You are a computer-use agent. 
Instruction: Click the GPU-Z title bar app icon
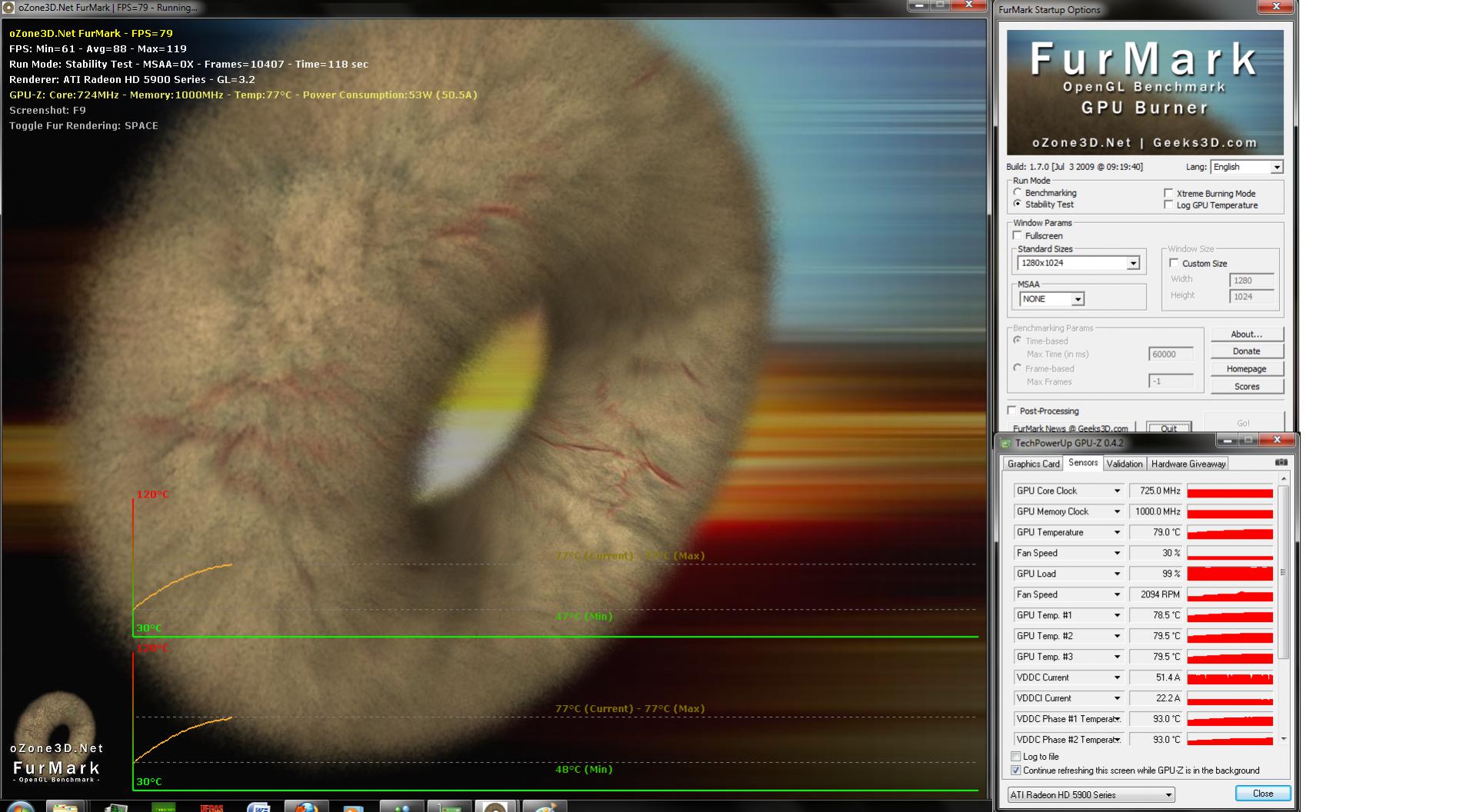tap(1005, 443)
